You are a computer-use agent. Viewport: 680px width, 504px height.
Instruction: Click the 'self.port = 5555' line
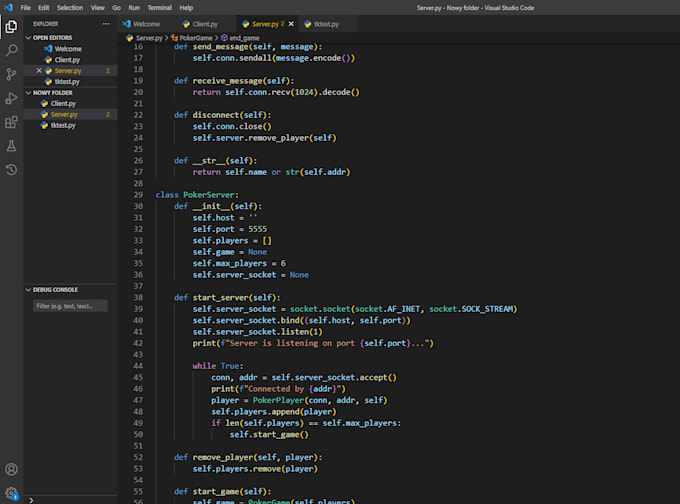click(x=230, y=229)
